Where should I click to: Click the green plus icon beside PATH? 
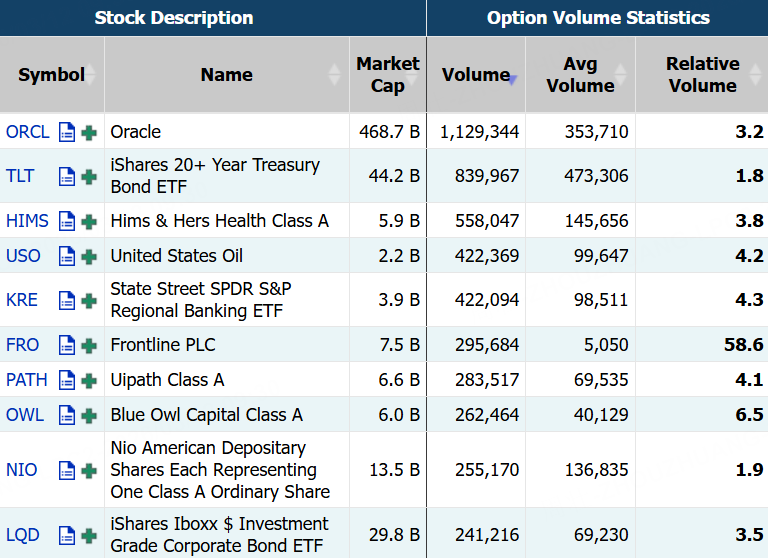(89, 380)
